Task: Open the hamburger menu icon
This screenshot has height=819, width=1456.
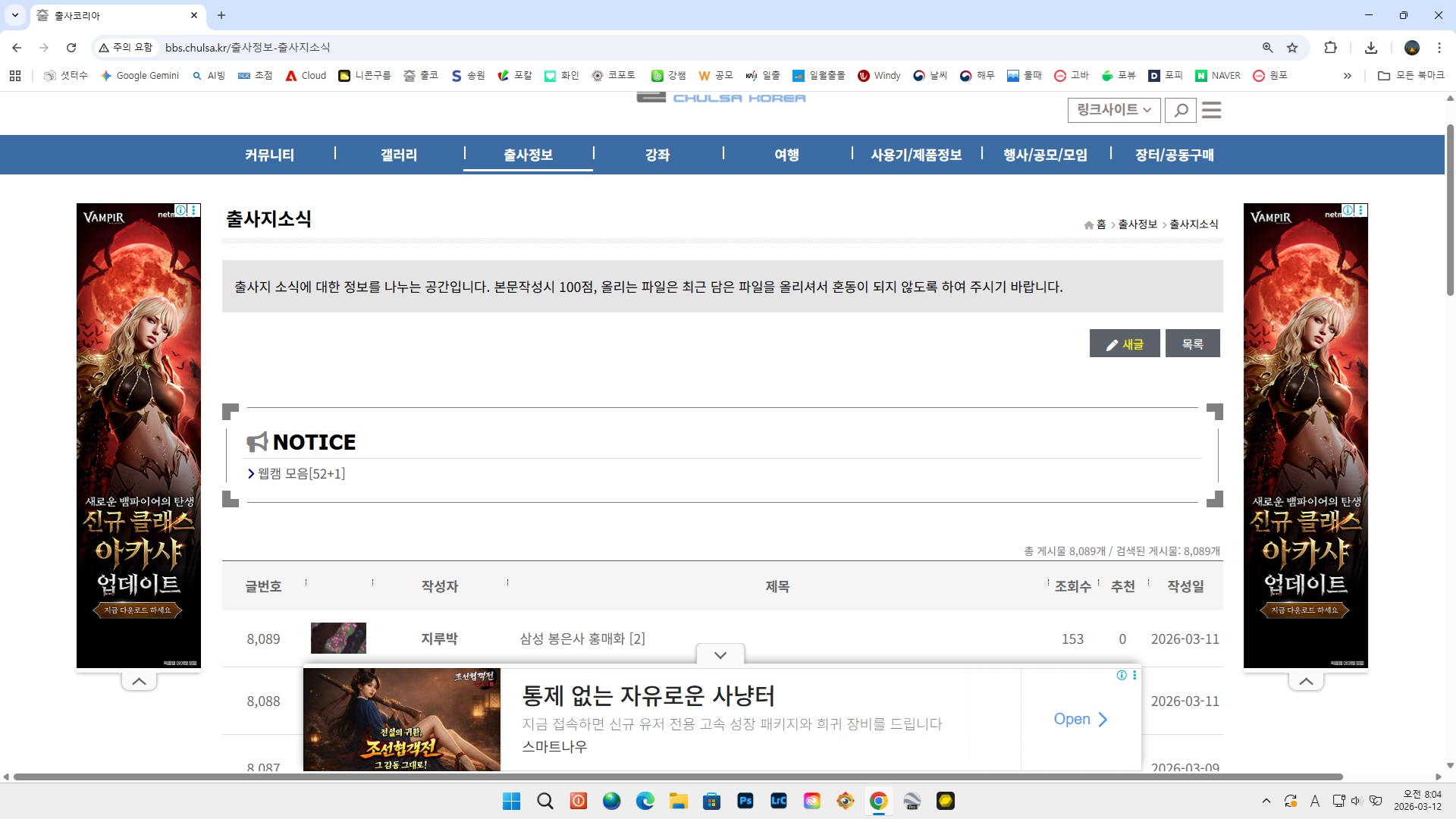Action: (x=1212, y=111)
